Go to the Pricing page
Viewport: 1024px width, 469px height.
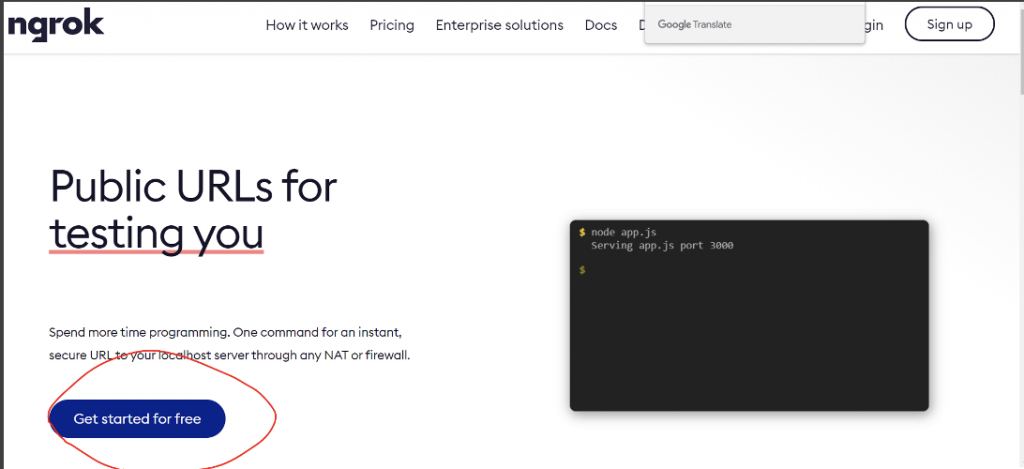tap(392, 25)
